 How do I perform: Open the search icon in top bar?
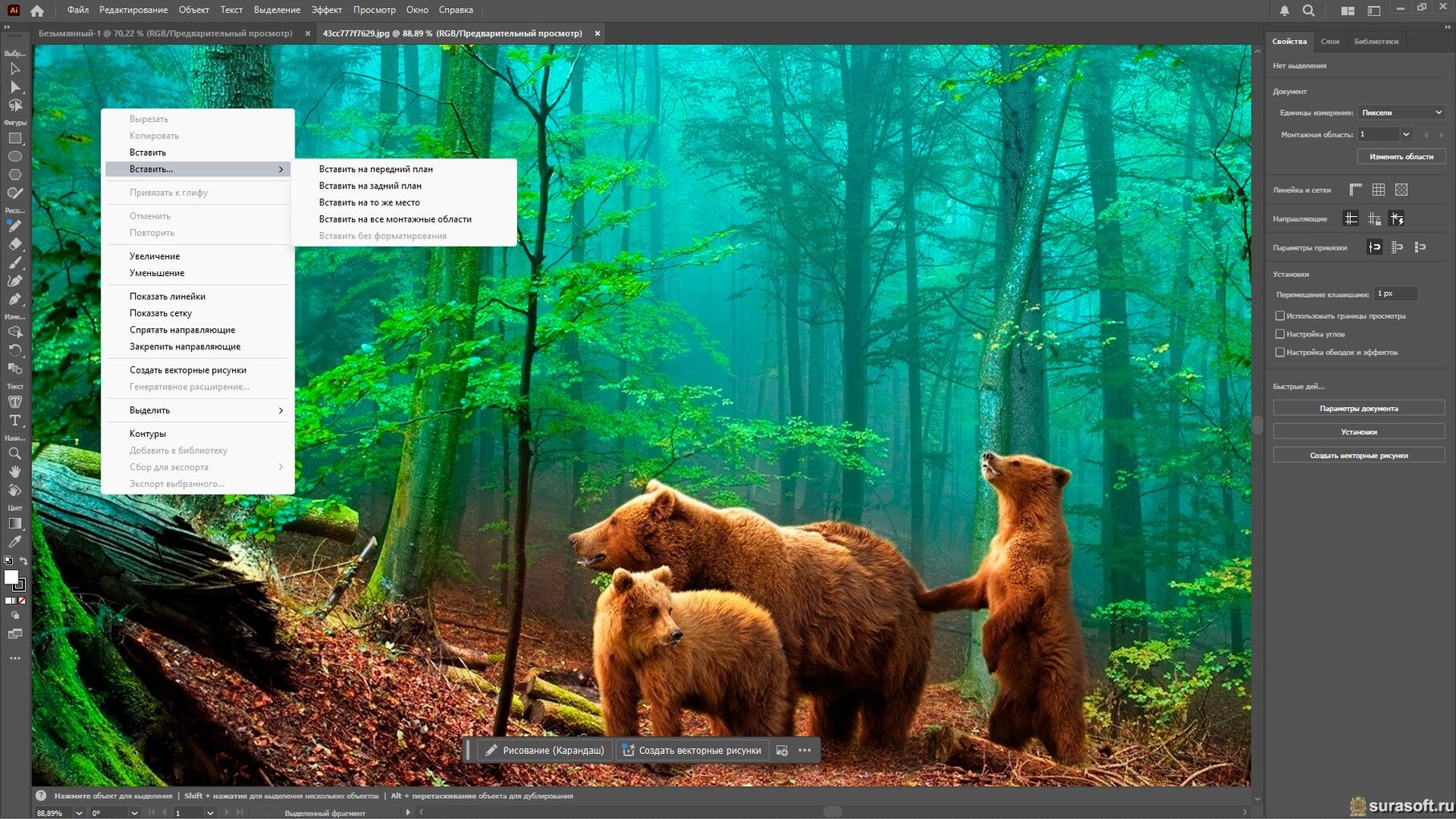click(1308, 10)
